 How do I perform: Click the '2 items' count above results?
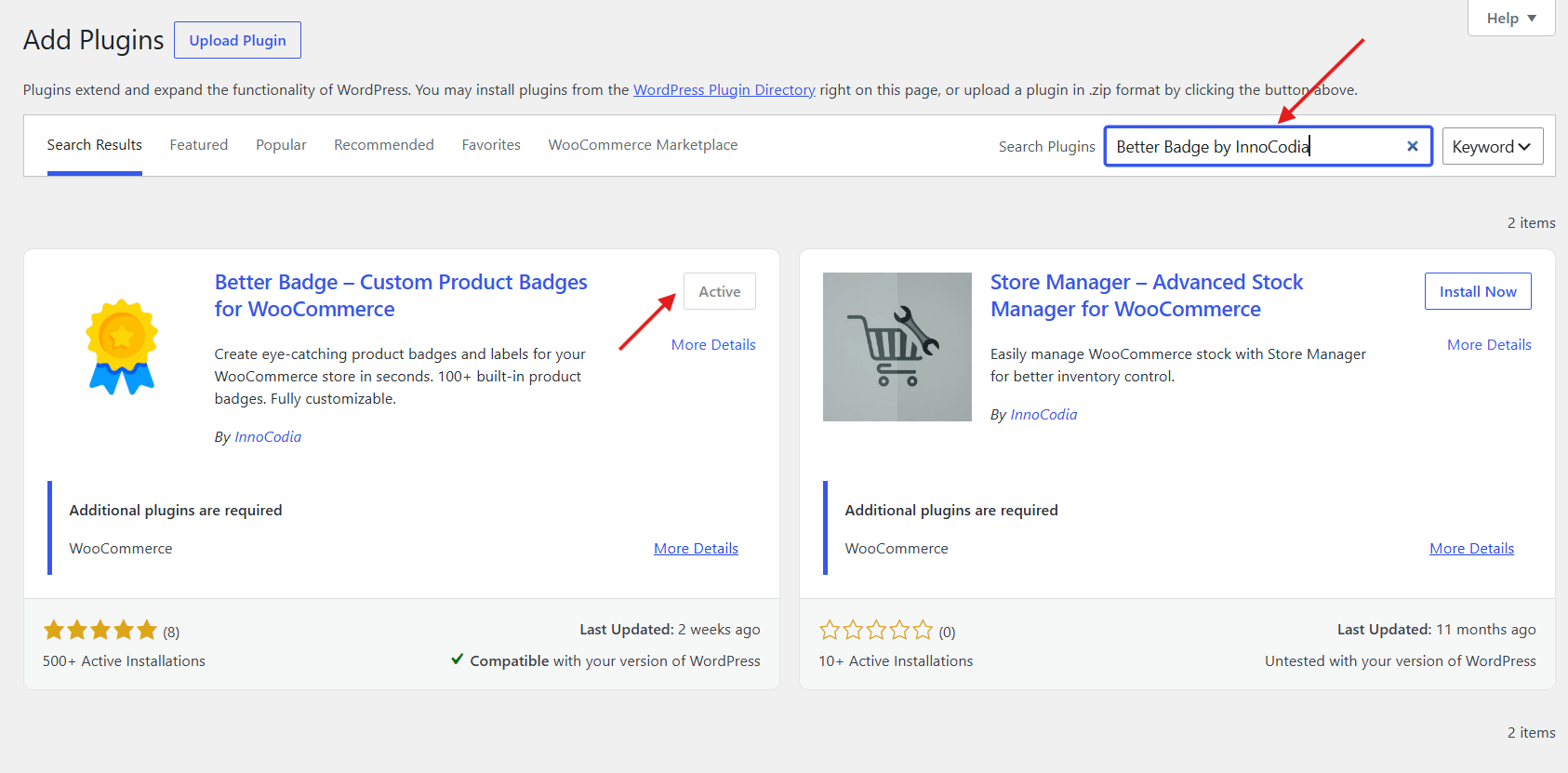pos(1531,223)
